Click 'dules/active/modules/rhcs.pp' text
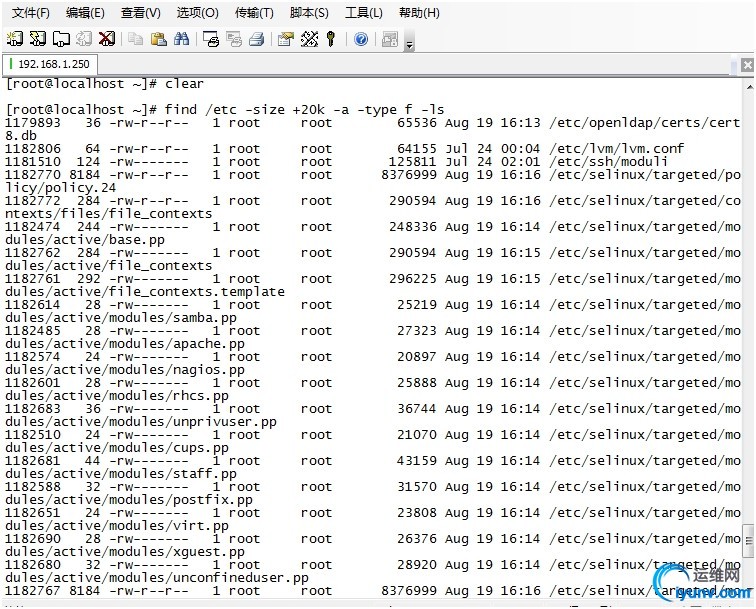The width and height of the screenshot is (756, 609). pos(117,396)
